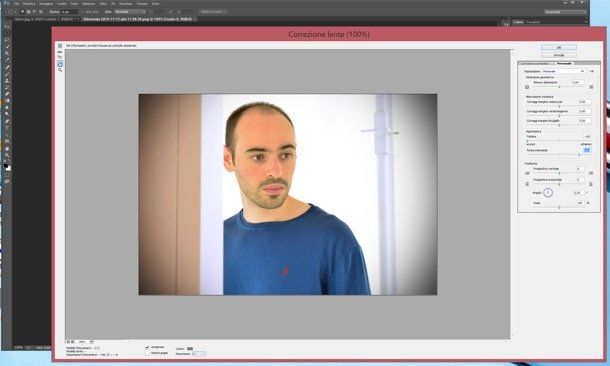Open the Impostazioni settings dropdown
The height and width of the screenshot is (366, 610).
pos(564,71)
